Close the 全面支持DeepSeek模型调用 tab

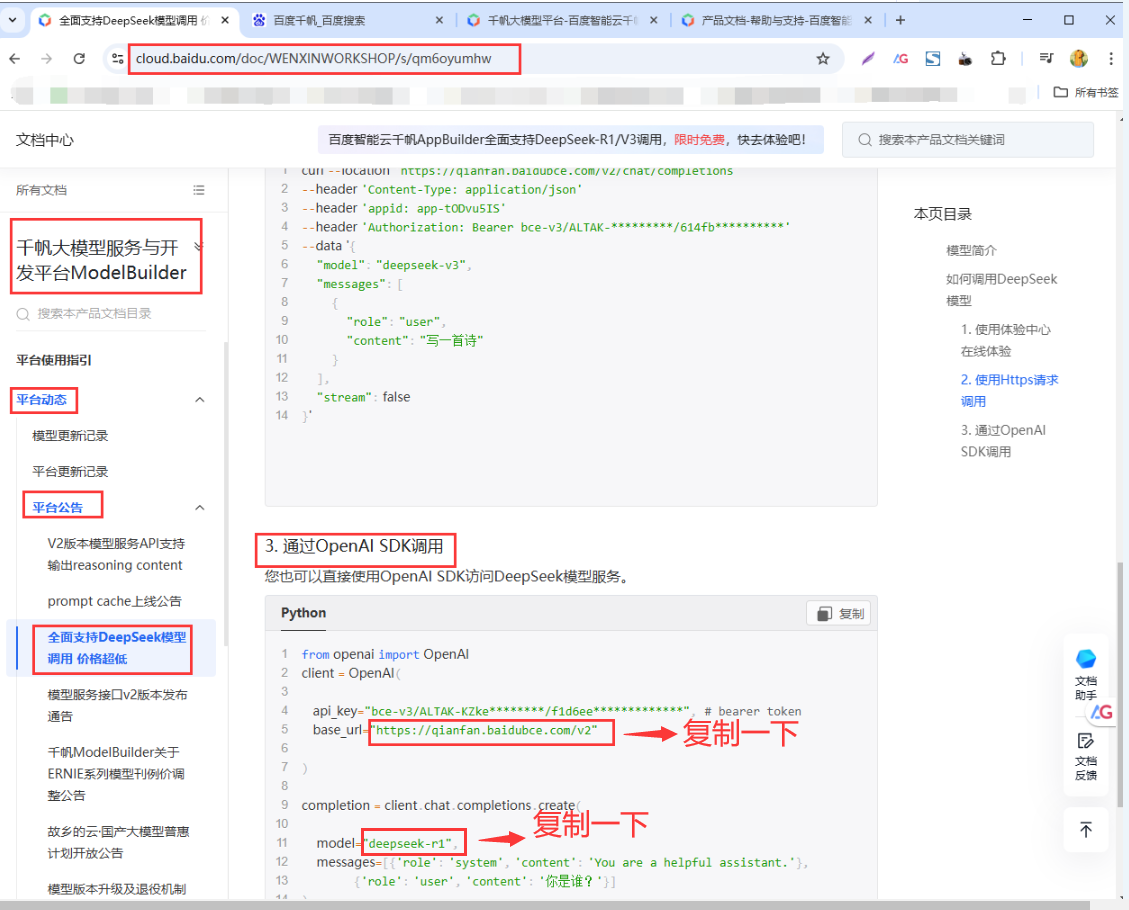click(225, 20)
